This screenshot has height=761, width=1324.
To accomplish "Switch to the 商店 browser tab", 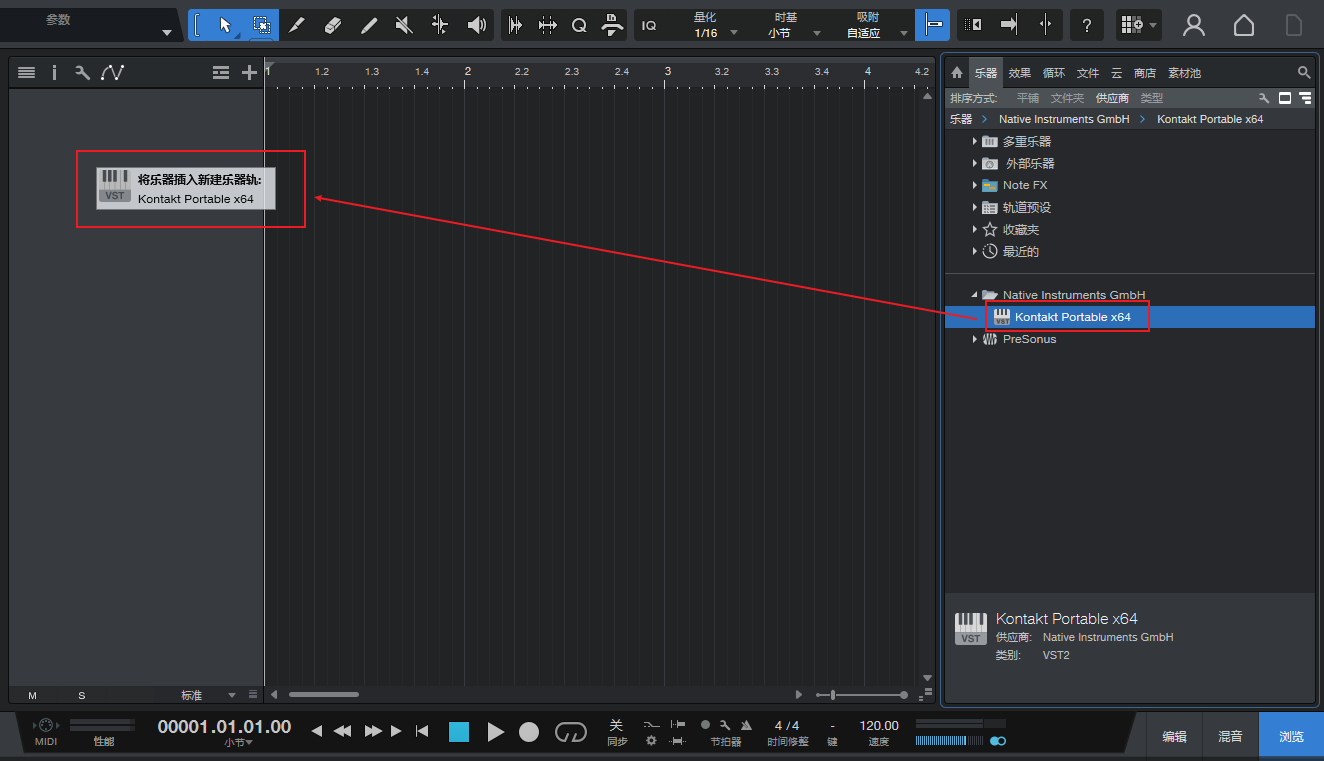I will [x=1145, y=73].
